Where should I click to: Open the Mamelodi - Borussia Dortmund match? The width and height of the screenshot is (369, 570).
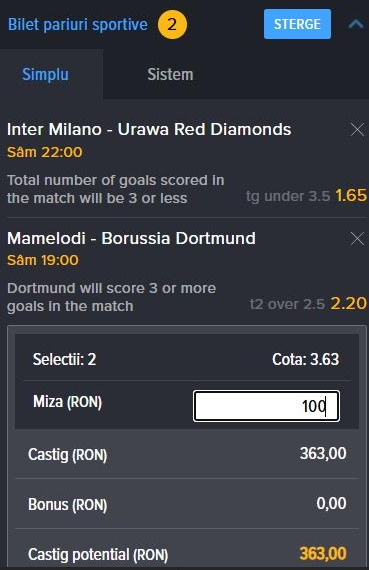pos(131,238)
